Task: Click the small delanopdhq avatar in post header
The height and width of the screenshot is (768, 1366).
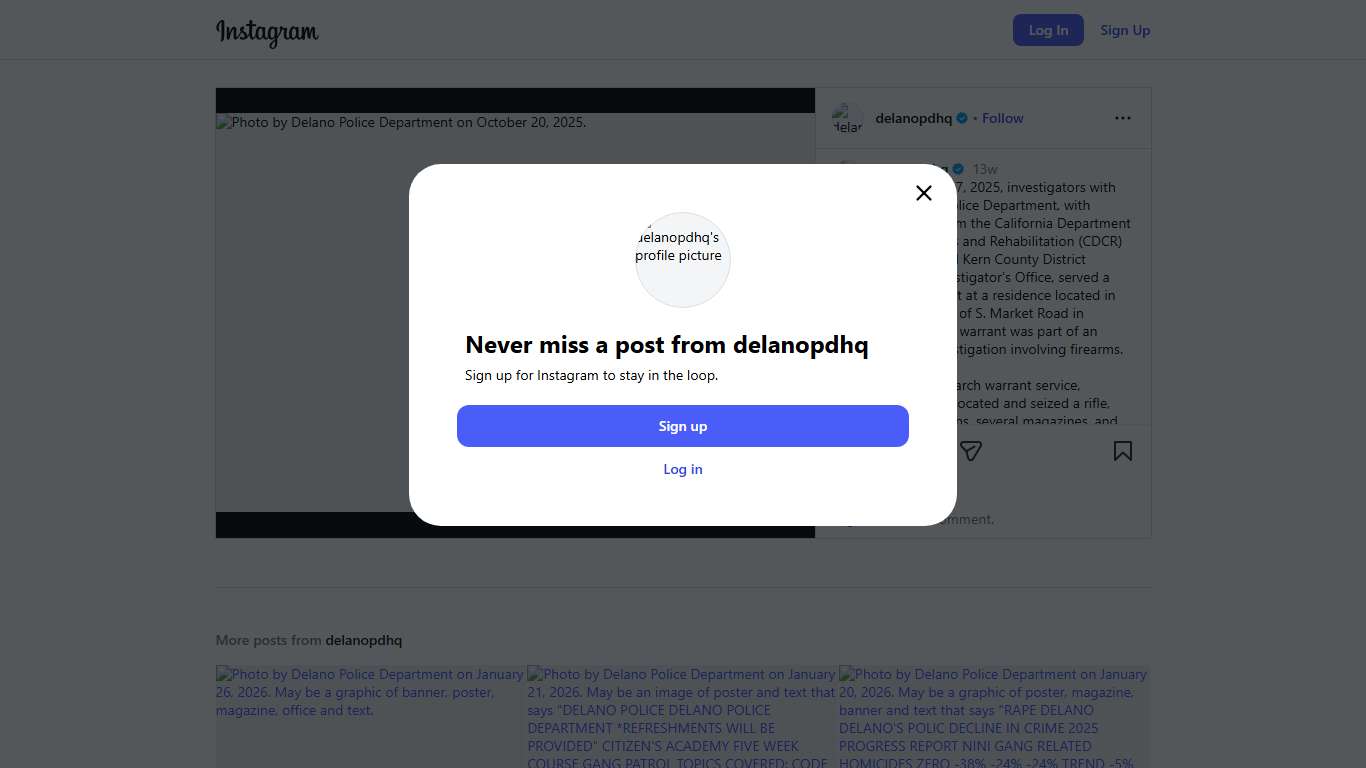Action: [847, 118]
